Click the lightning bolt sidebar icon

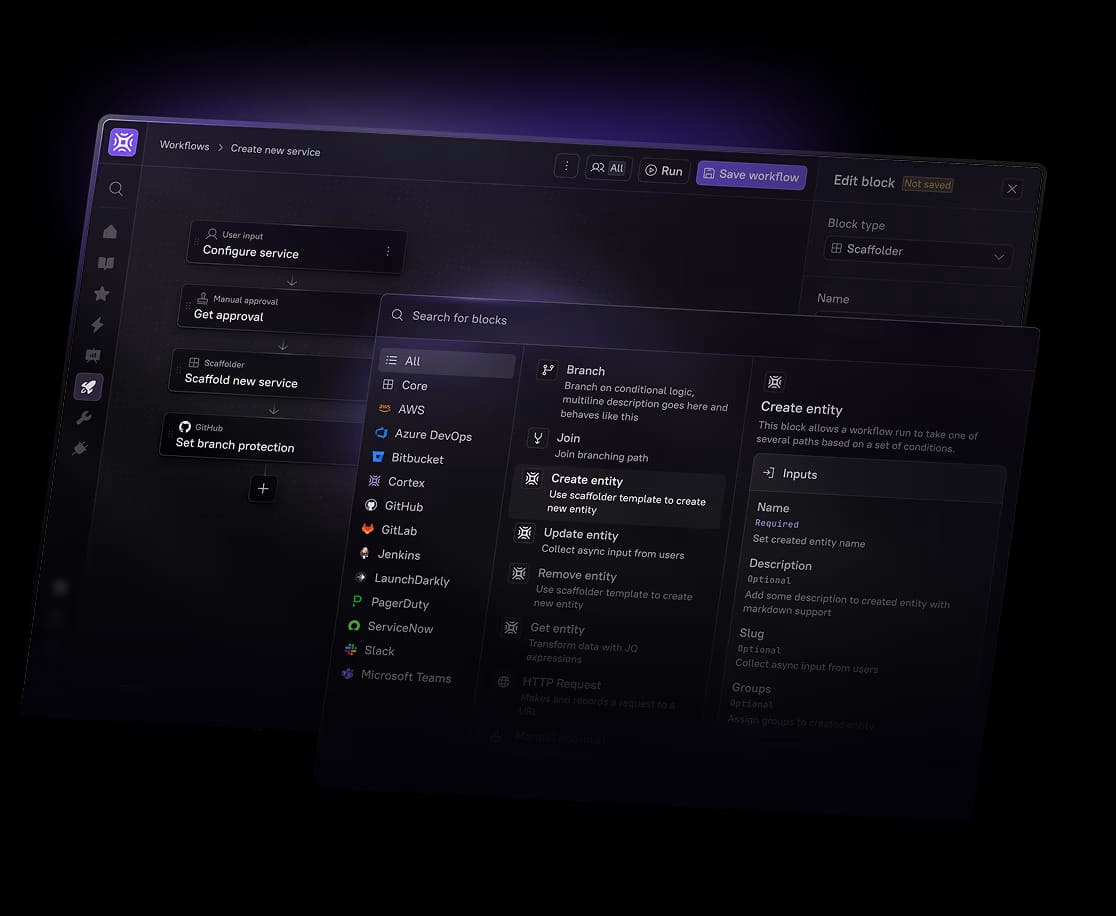[x=97, y=325]
